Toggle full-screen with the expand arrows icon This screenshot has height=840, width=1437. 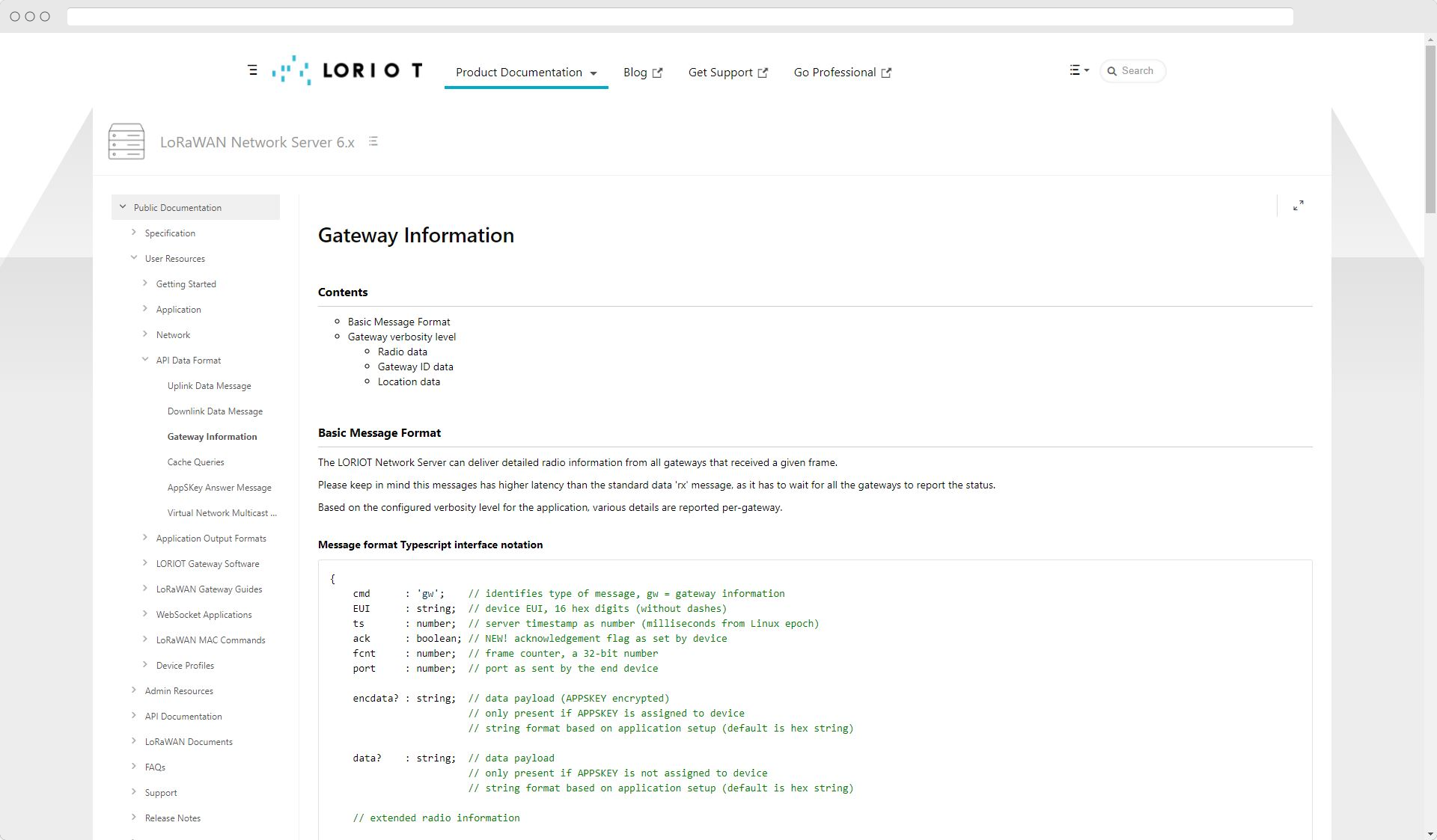coord(1299,206)
